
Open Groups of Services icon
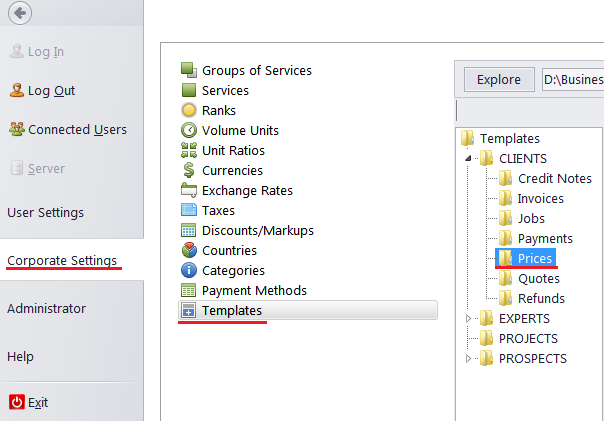click(x=189, y=70)
